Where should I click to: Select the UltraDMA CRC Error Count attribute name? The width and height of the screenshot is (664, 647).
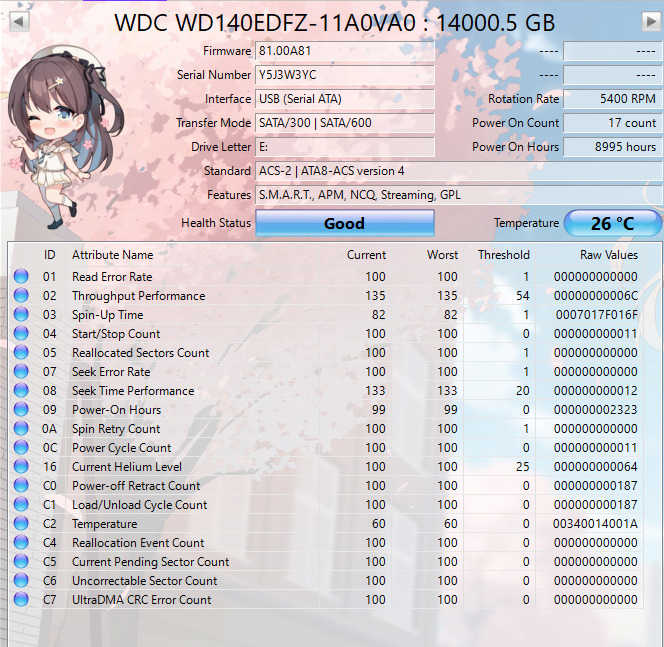tap(141, 600)
